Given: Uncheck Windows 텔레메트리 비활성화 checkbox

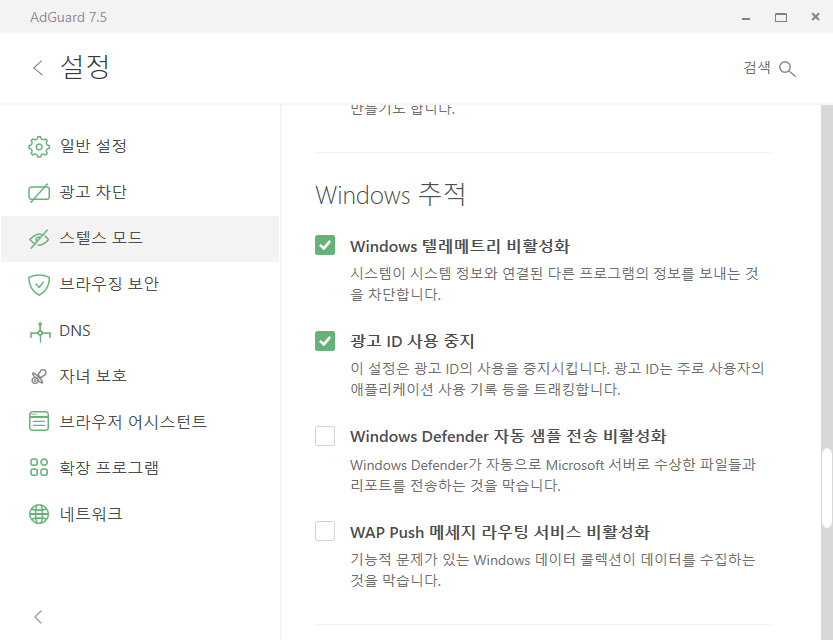Looking at the screenshot, I should tap(325, 245).
